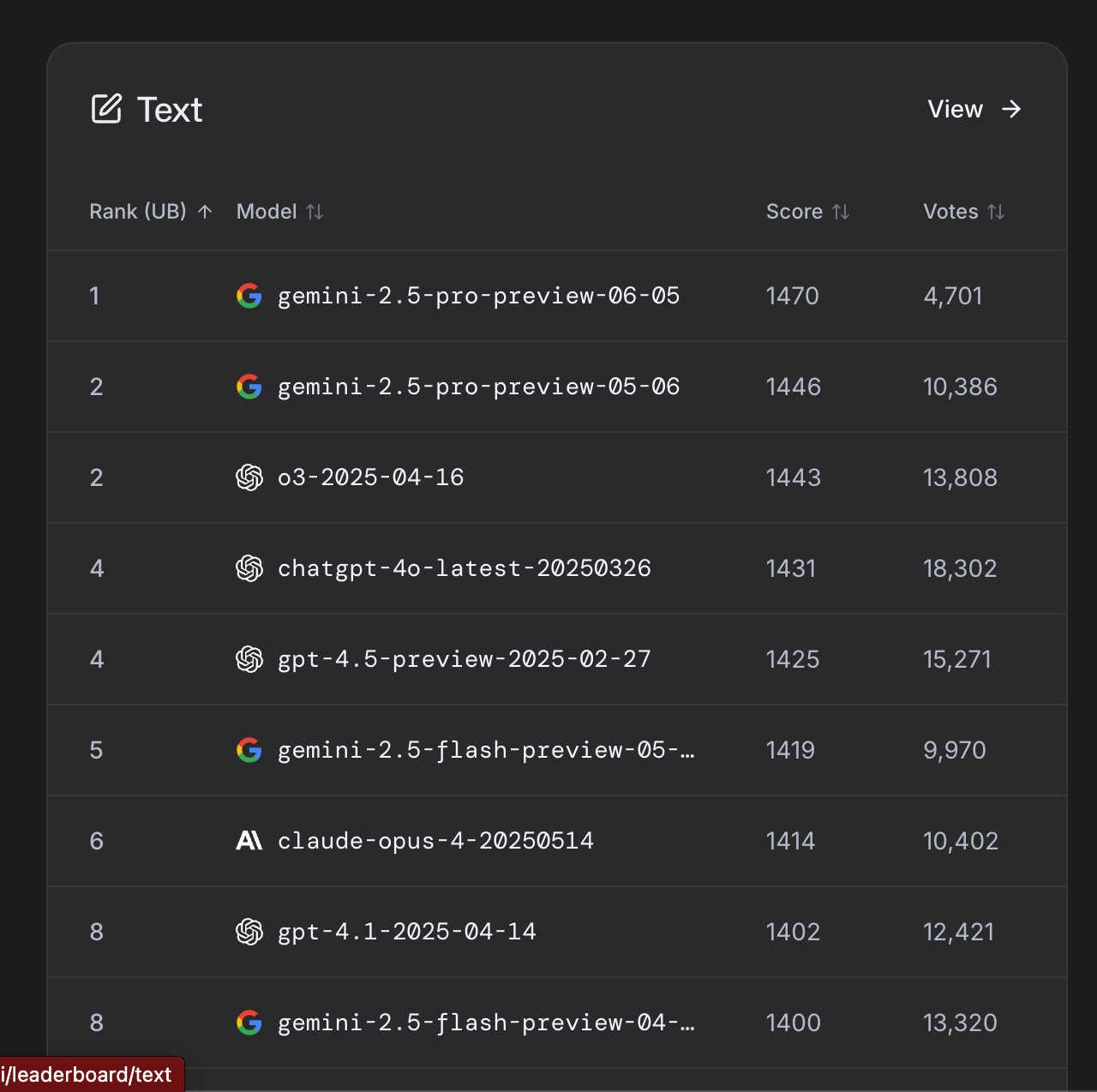The width and height of the screenshot is (1097, 1092).
Task: Click OpenAI logo beside o3-2025-04-16
Action: pos(249,477)
